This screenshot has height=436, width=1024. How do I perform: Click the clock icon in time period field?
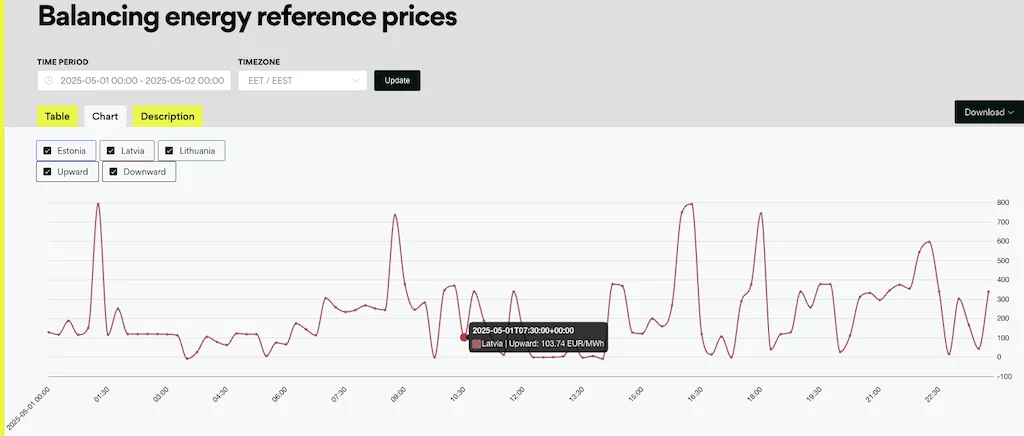[x=48, y=81]
